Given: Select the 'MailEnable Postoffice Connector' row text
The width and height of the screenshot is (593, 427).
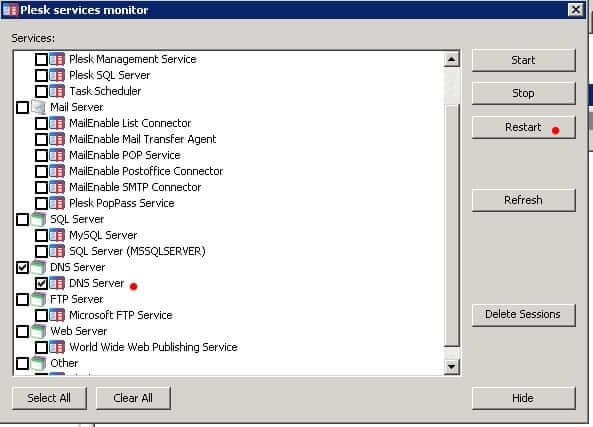Looking at the screenshot, I should point(146,171).
